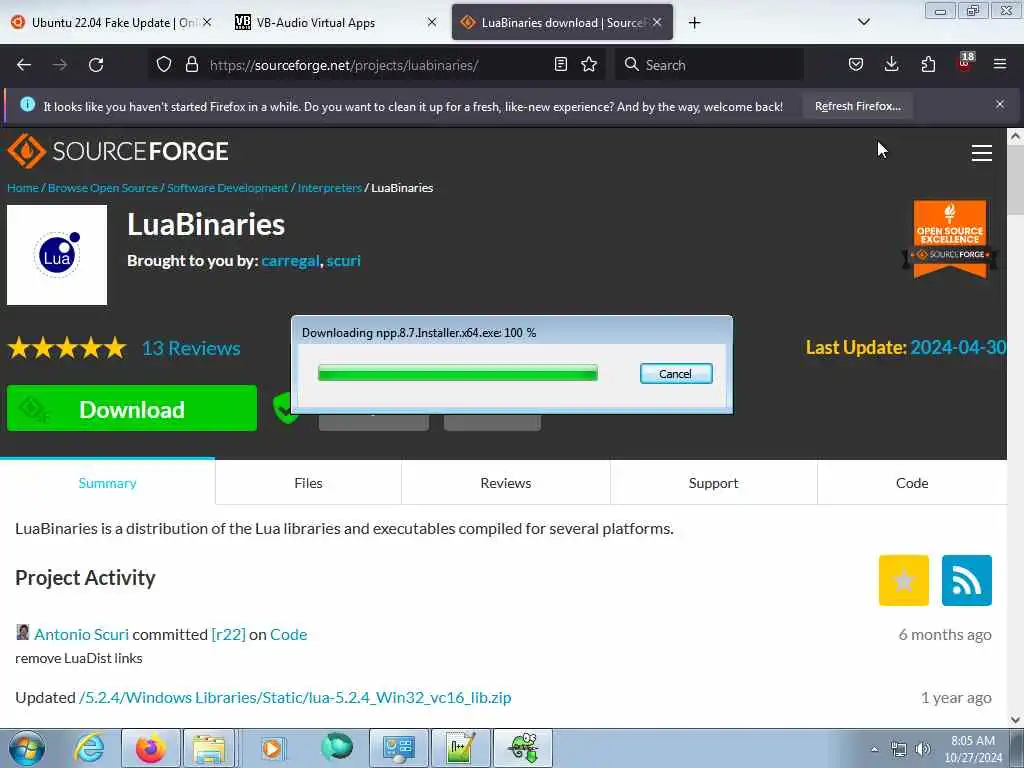Open Browse Open Source breadcrumb
The image size is (1024, 768).
tap(103, 187)
